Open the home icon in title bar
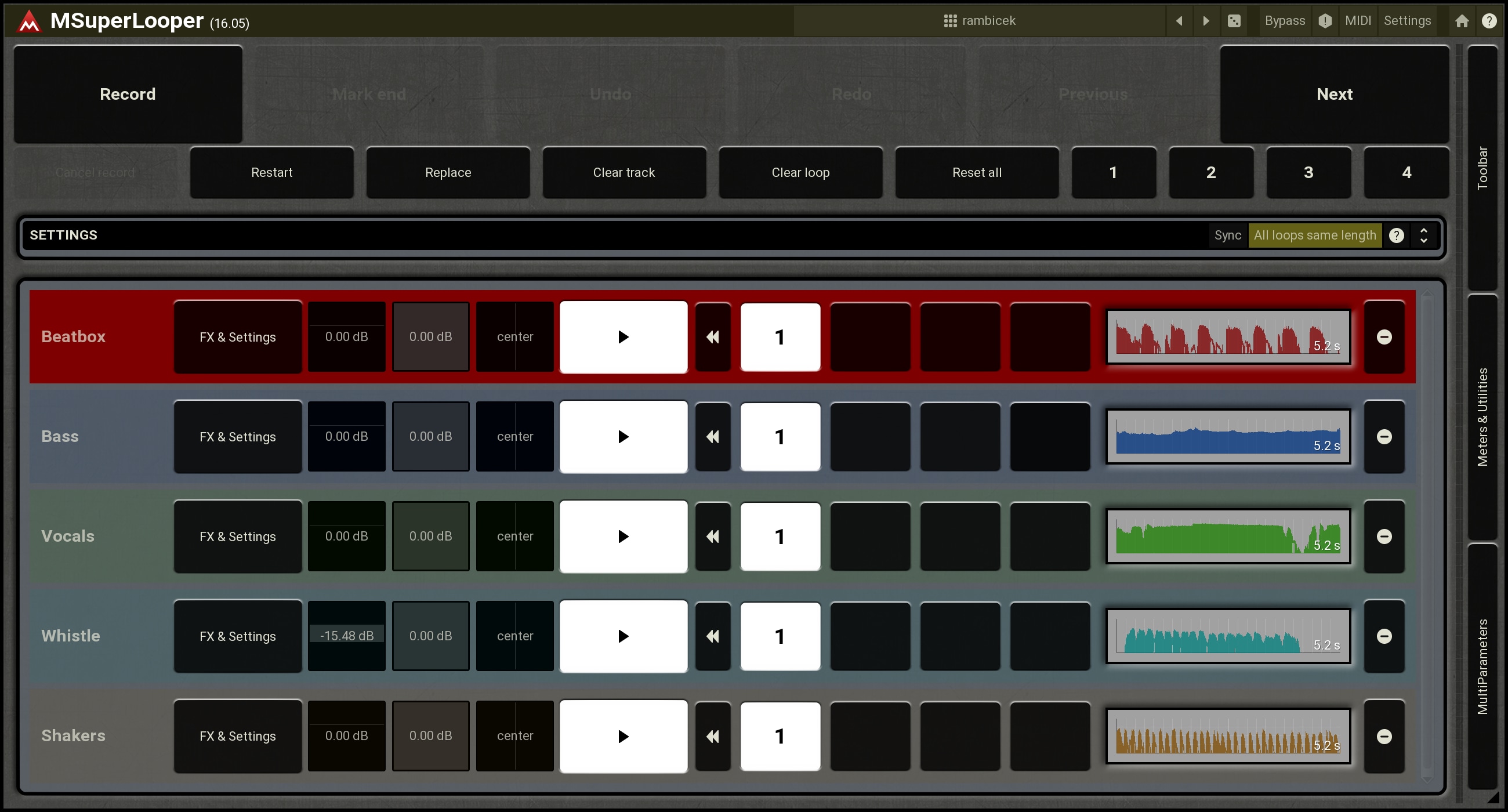The width and height of the screenshot is (1508, 812). pyautogui.click(x=1462, y=21)
